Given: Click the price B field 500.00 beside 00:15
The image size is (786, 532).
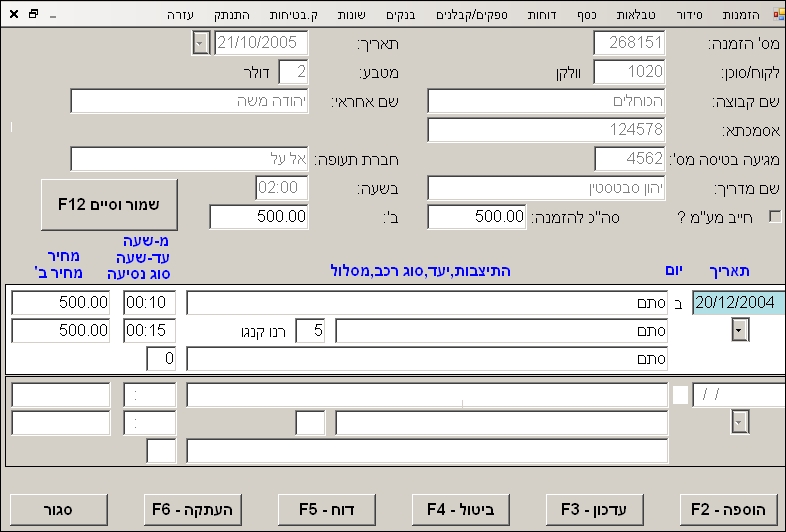Looking at the screenshot, I should coord(61,330).
